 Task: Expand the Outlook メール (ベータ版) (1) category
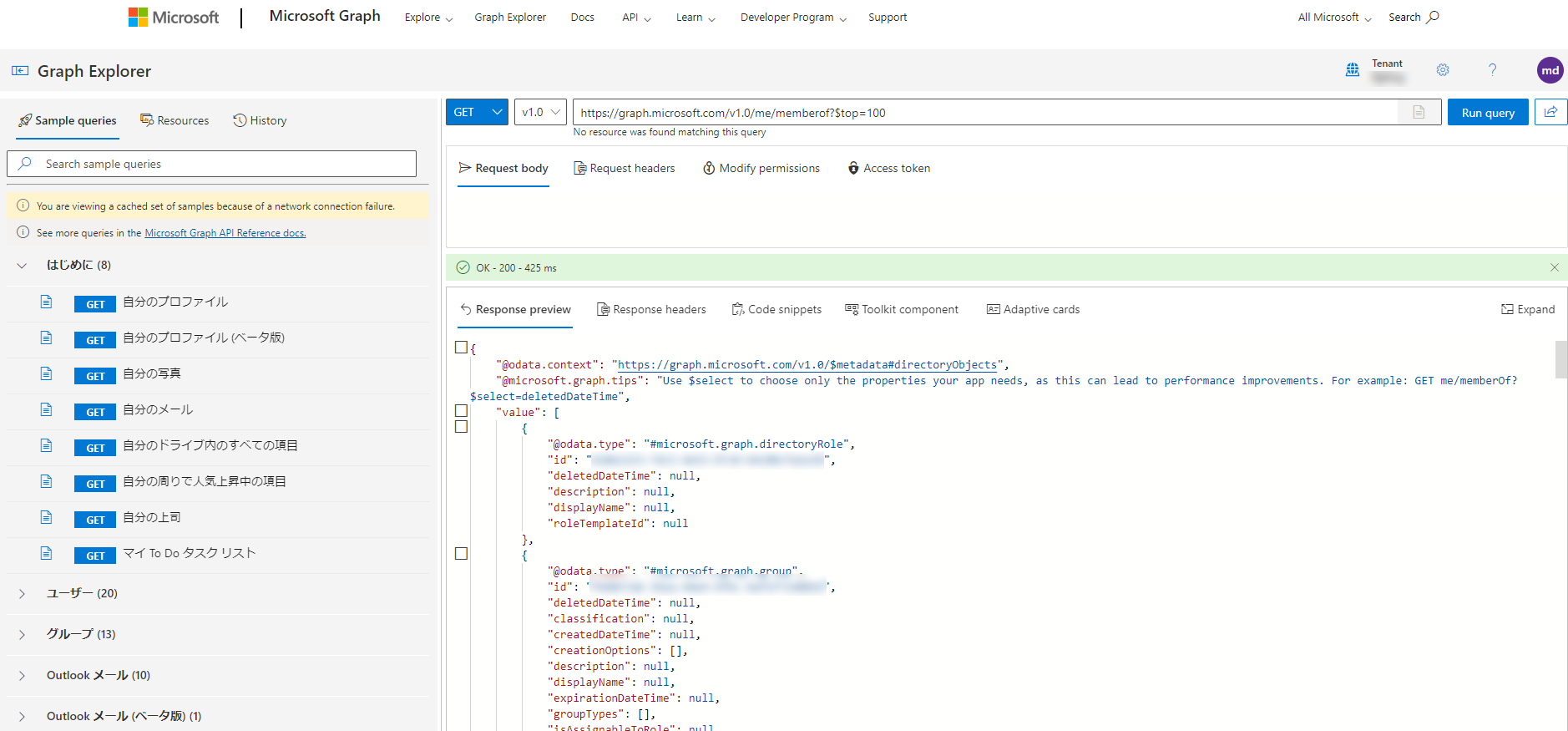[22, 717]
